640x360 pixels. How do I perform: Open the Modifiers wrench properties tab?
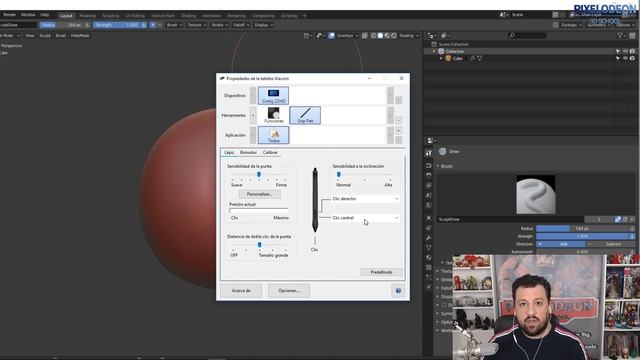pyautogui.click(x=428, y=238)
